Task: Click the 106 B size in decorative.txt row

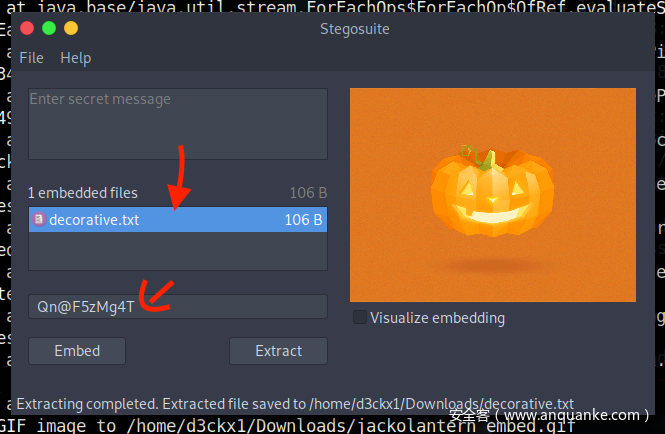Action: pyautogui.click(x=304, y=220)
